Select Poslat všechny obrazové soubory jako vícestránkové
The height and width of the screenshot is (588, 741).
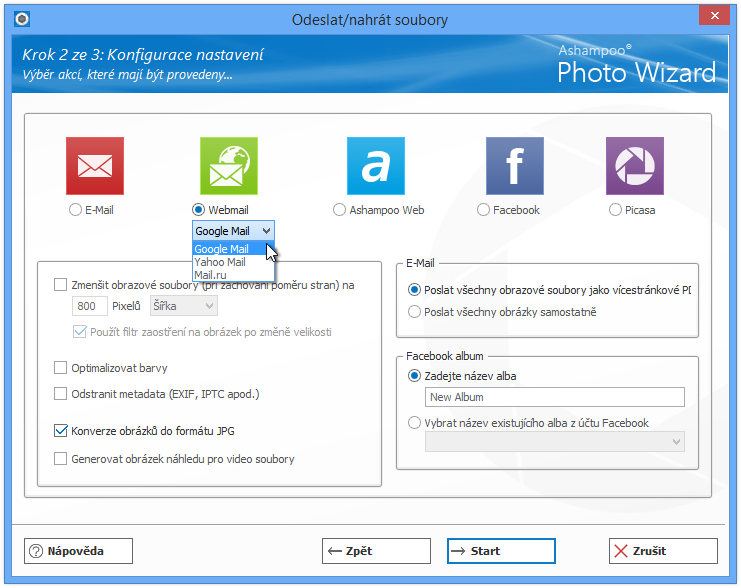click(x=414, y=290)
